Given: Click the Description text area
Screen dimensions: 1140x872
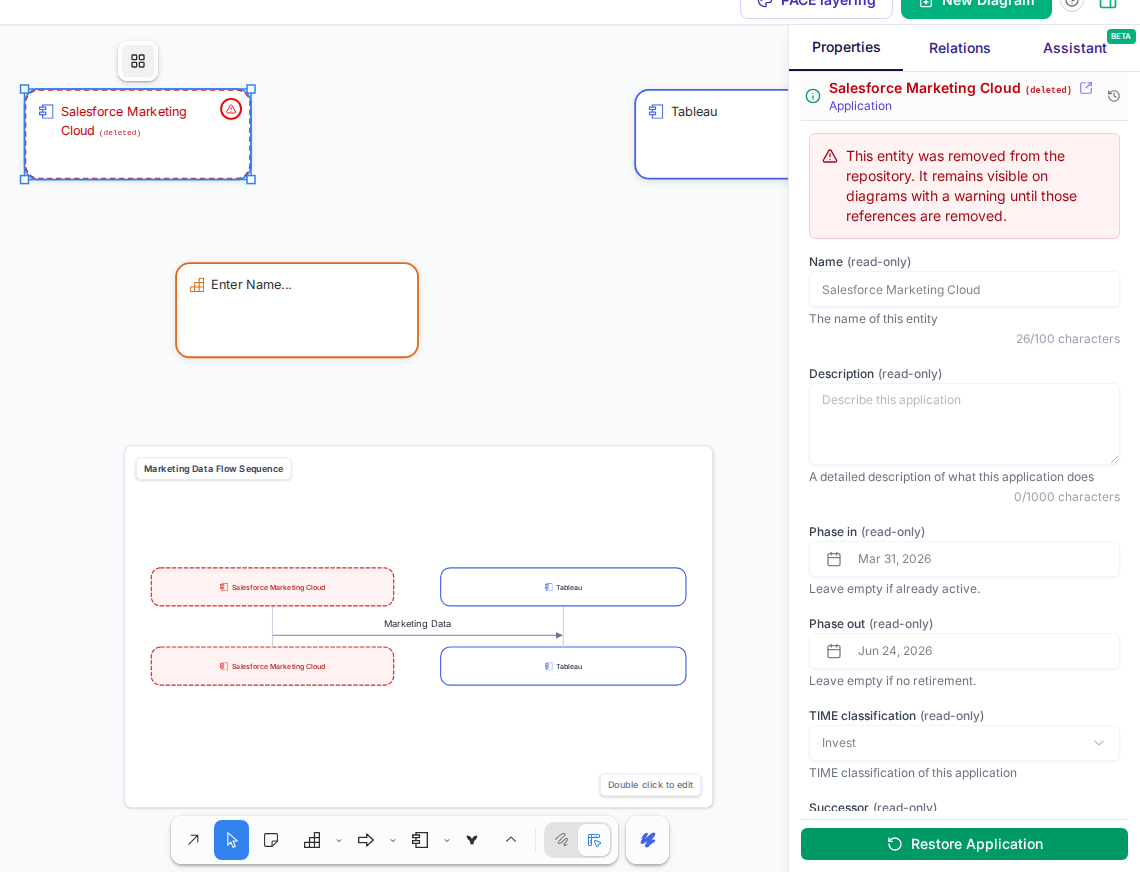Looking at the screenshot, I should tap(964, 424).
